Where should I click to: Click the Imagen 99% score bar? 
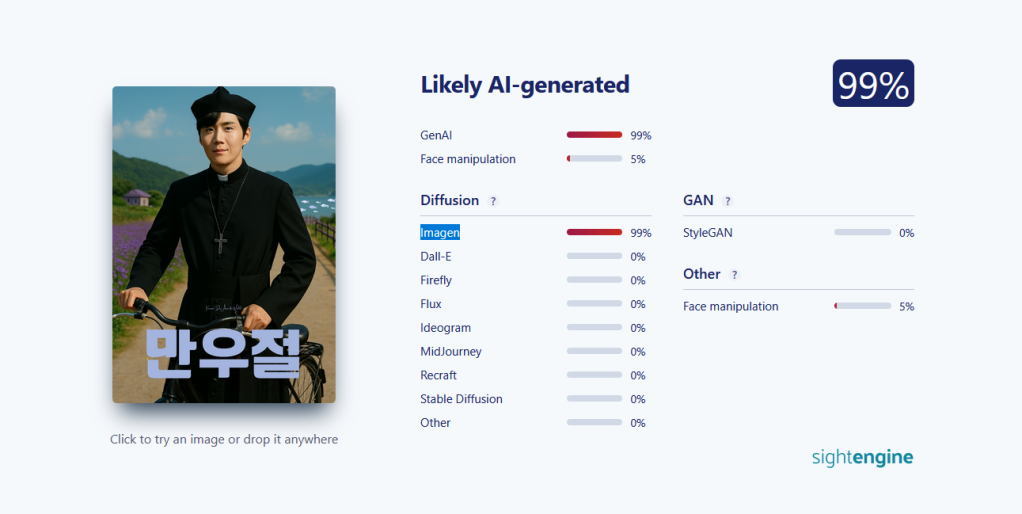pyautogui.click(x=594, y=232)
